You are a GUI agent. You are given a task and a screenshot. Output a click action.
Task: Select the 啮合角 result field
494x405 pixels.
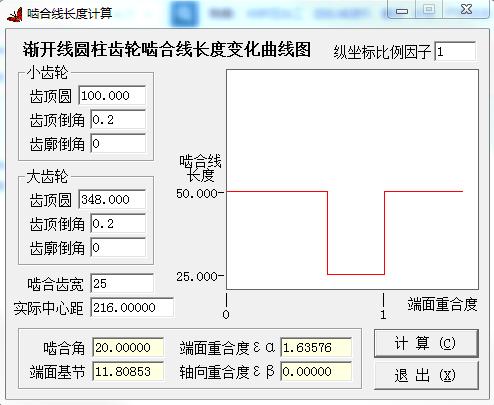(x=128, y=348)
